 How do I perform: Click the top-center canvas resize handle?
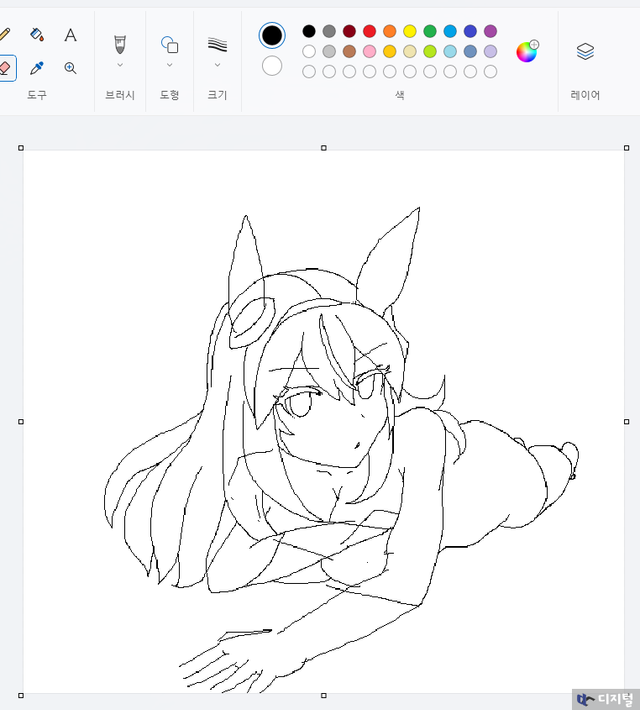point(323,148)
